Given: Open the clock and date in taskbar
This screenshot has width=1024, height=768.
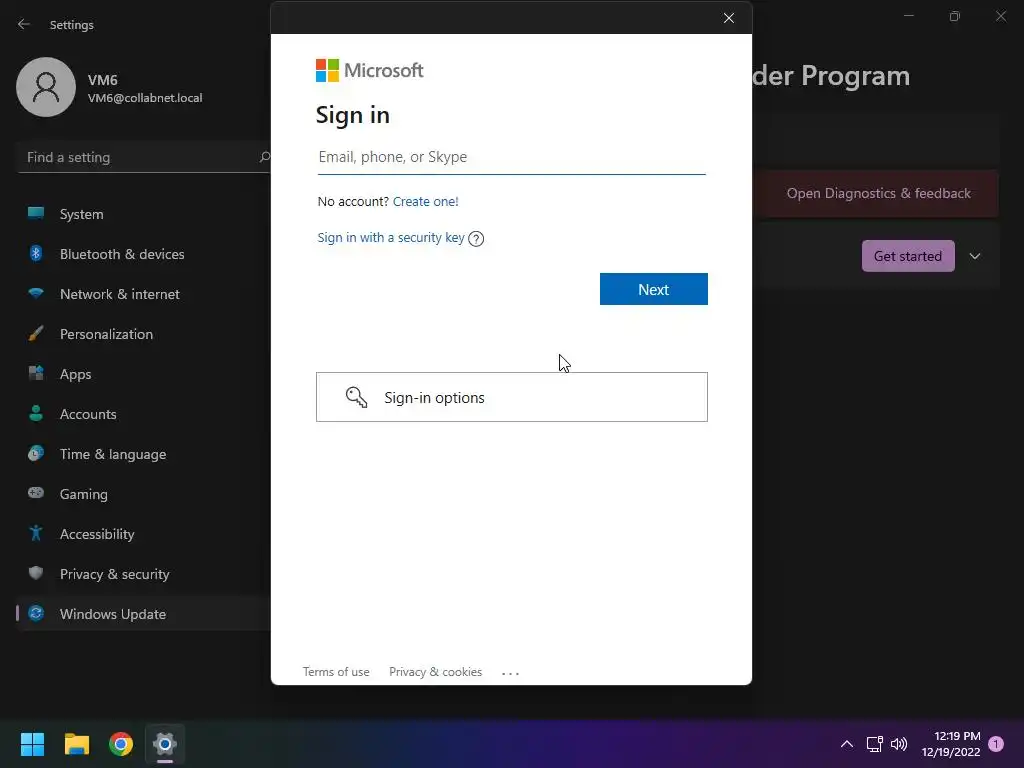Looking at the screenshot, I should (x=951, y=744).
